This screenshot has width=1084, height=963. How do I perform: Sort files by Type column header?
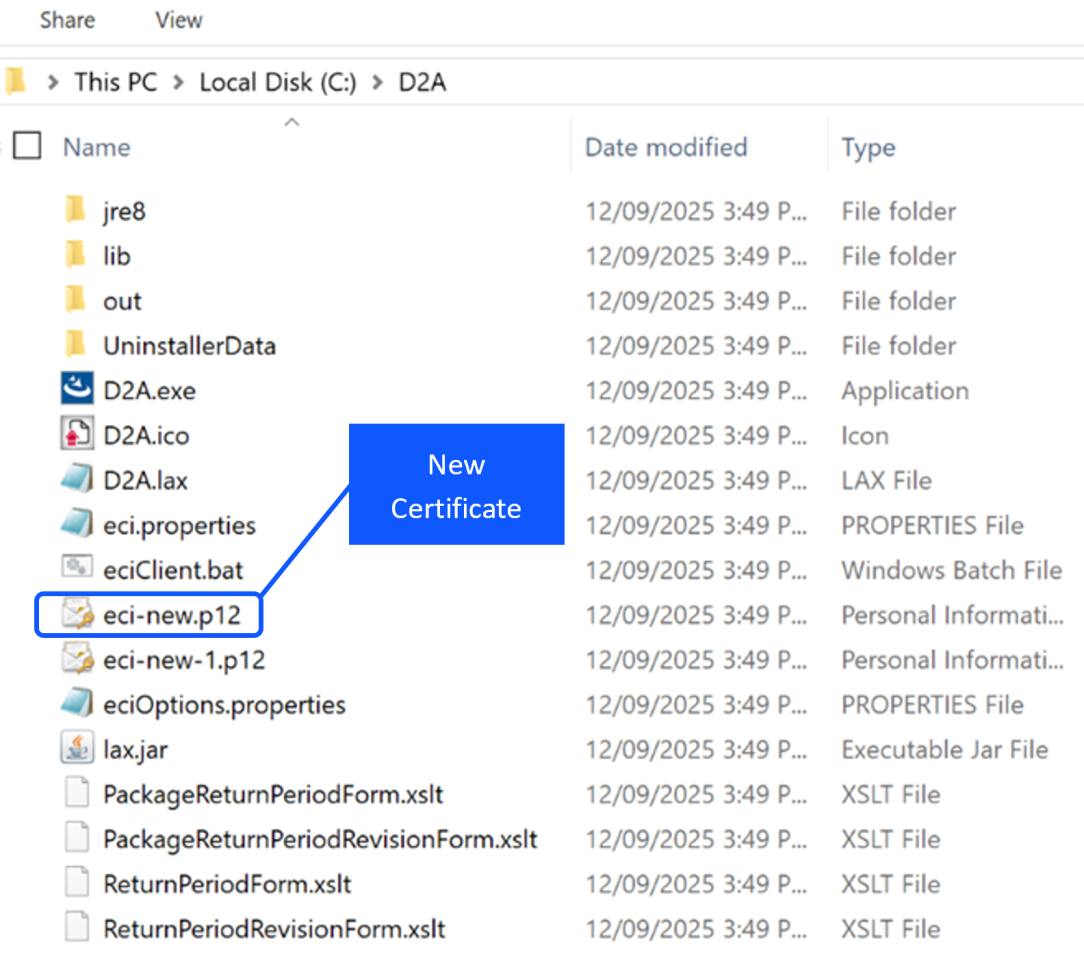click(868, 148)
